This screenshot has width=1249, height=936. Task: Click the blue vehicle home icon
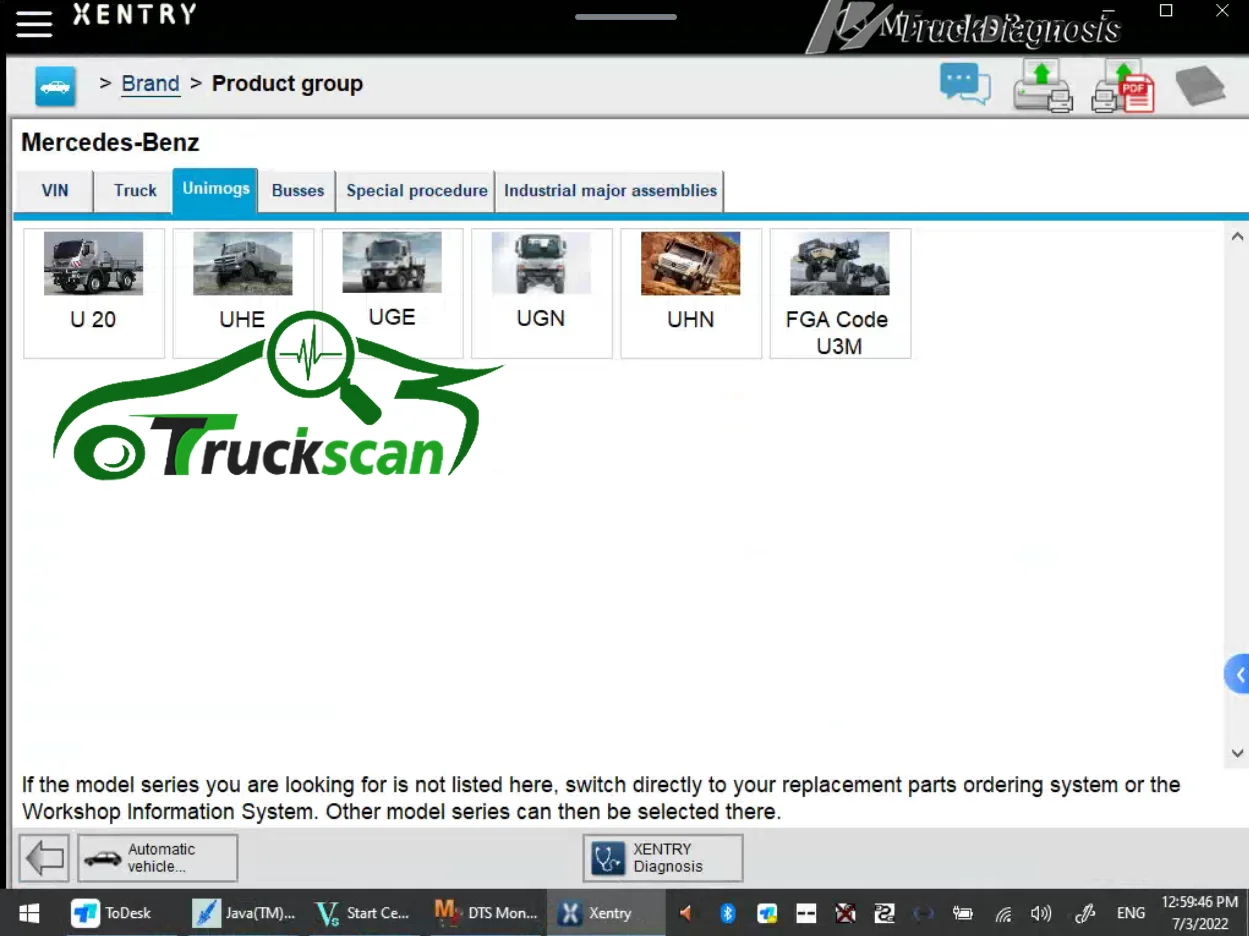56,86
